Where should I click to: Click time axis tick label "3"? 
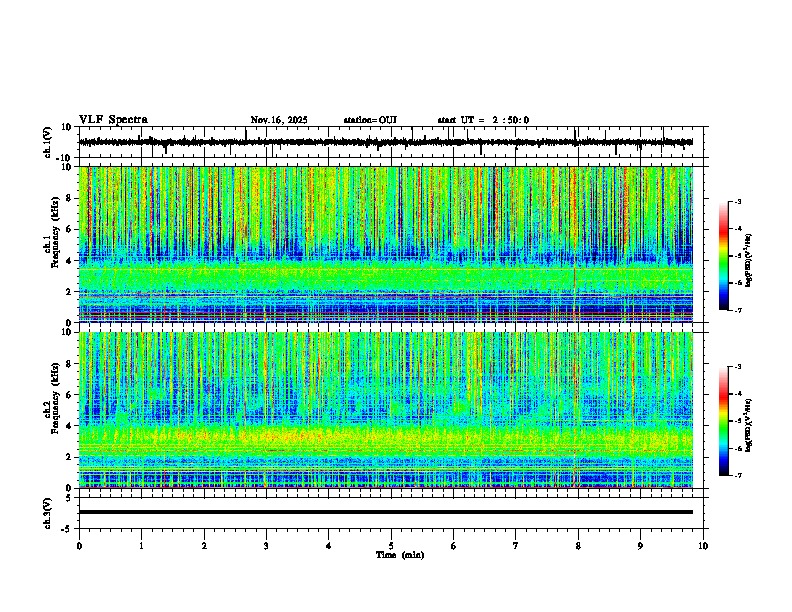pos(266,546)
